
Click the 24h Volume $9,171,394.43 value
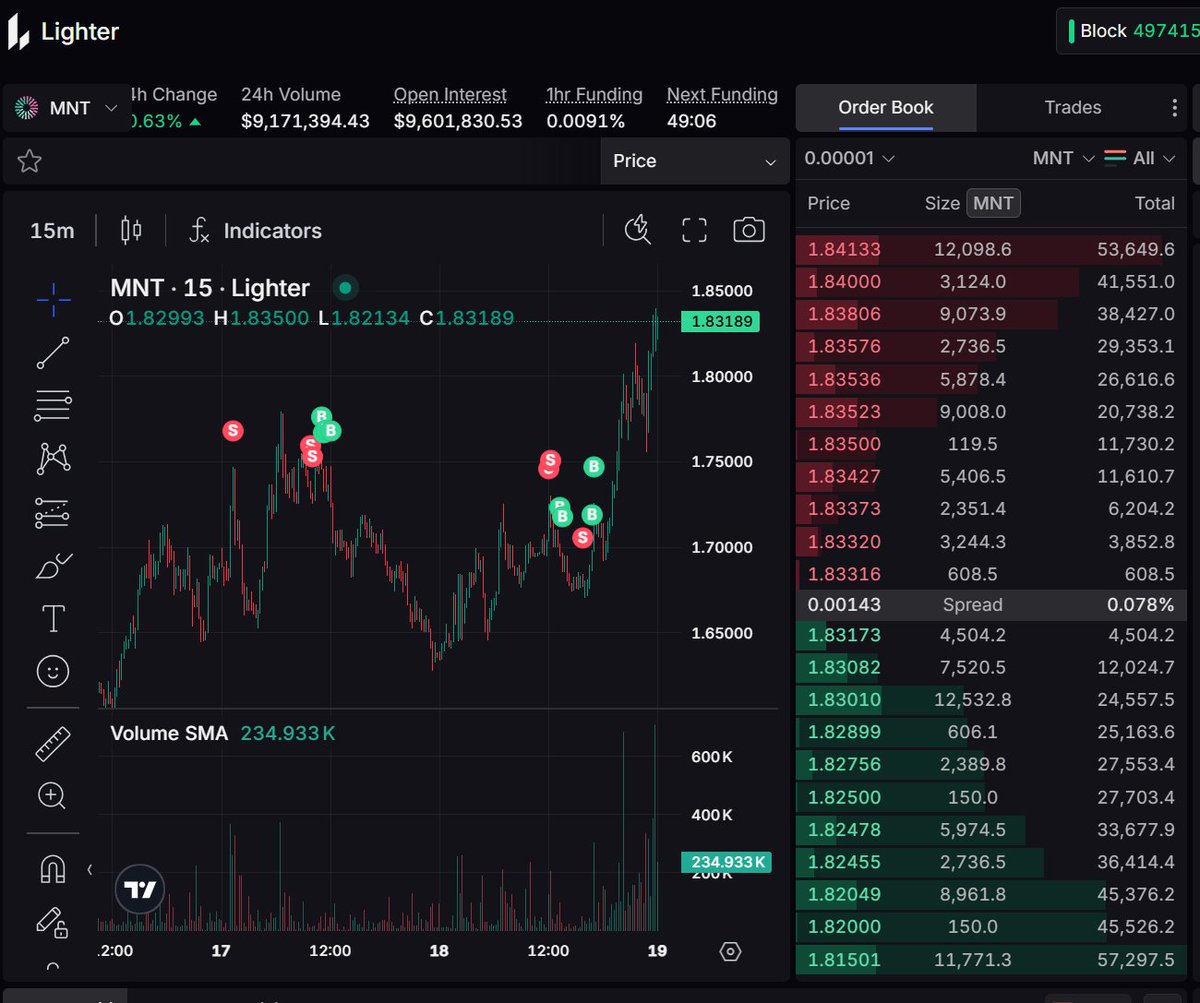coord(305,121)
